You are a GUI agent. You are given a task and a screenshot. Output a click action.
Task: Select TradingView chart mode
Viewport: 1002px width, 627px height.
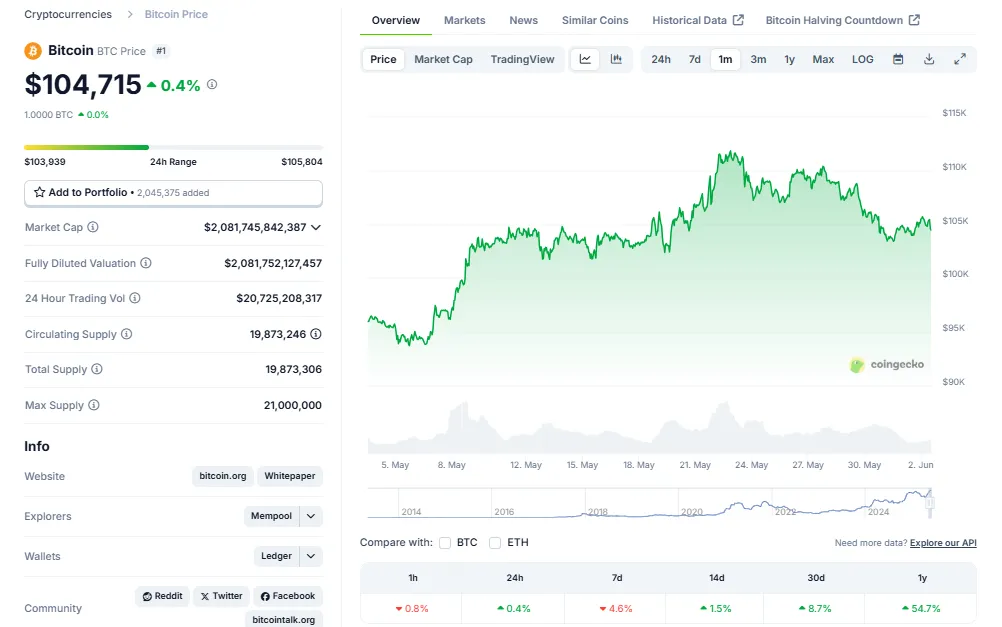522,59
